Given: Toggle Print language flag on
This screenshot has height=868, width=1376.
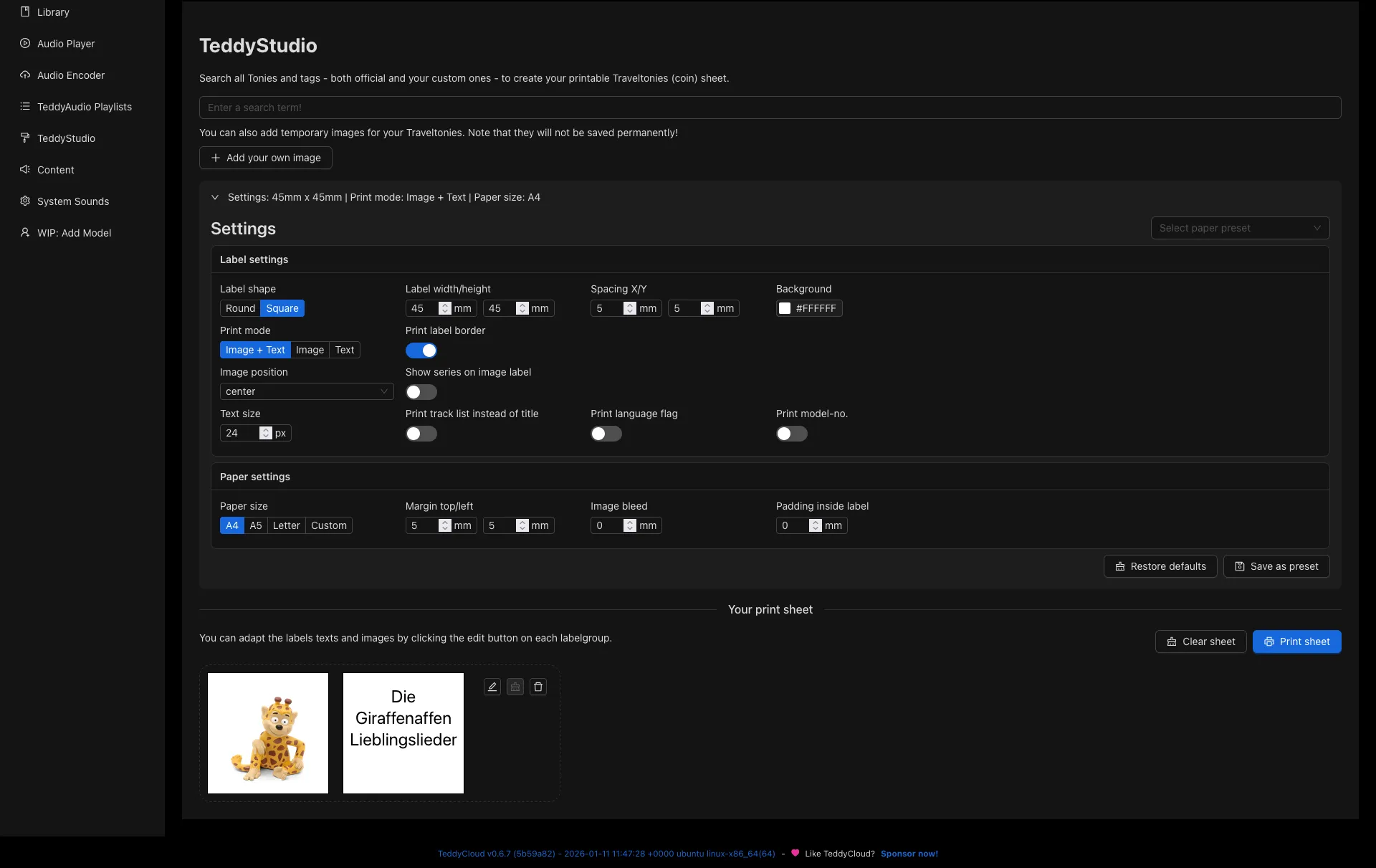Looking at the screenshot, I should tap(606, 434).
